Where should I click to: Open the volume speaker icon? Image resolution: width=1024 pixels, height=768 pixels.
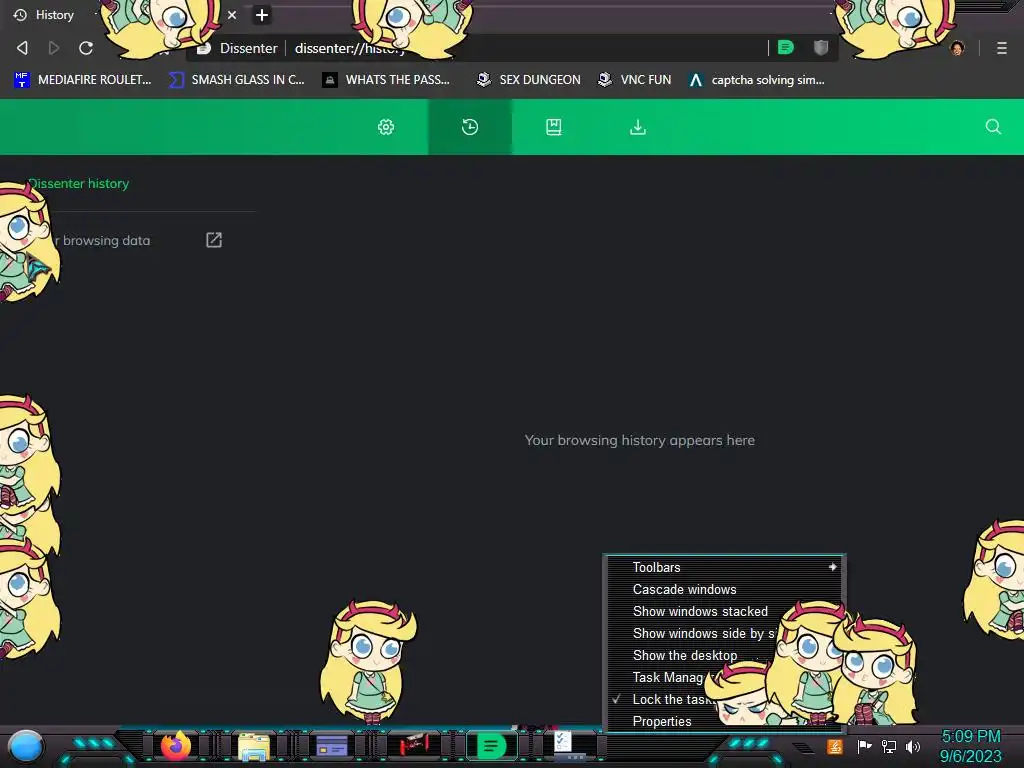913,746
